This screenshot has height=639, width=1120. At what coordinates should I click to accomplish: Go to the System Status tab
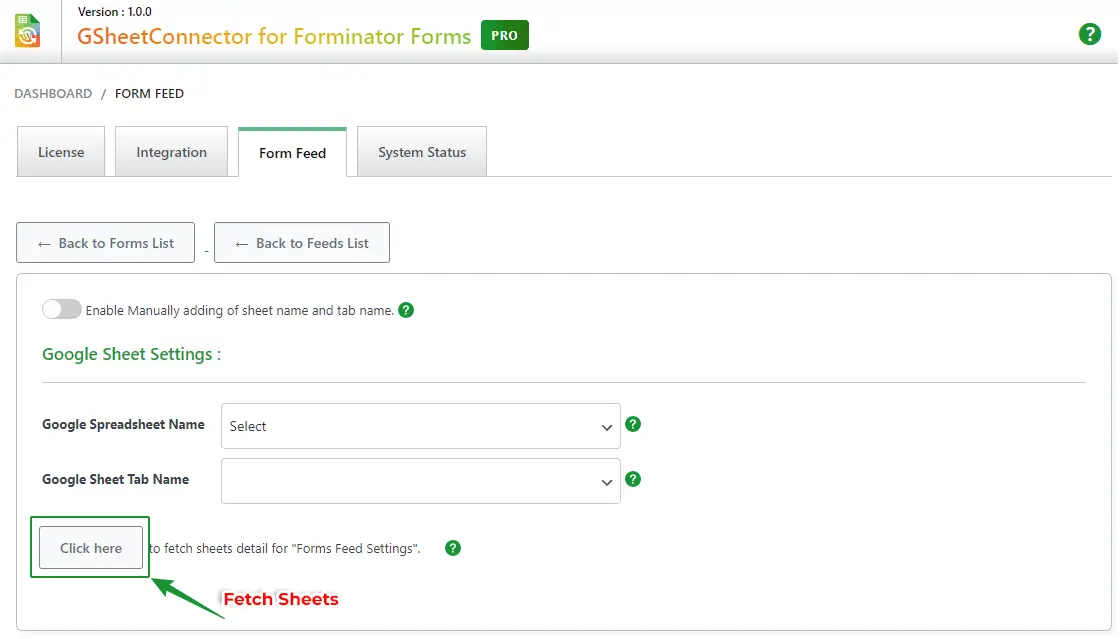point(421,152)
